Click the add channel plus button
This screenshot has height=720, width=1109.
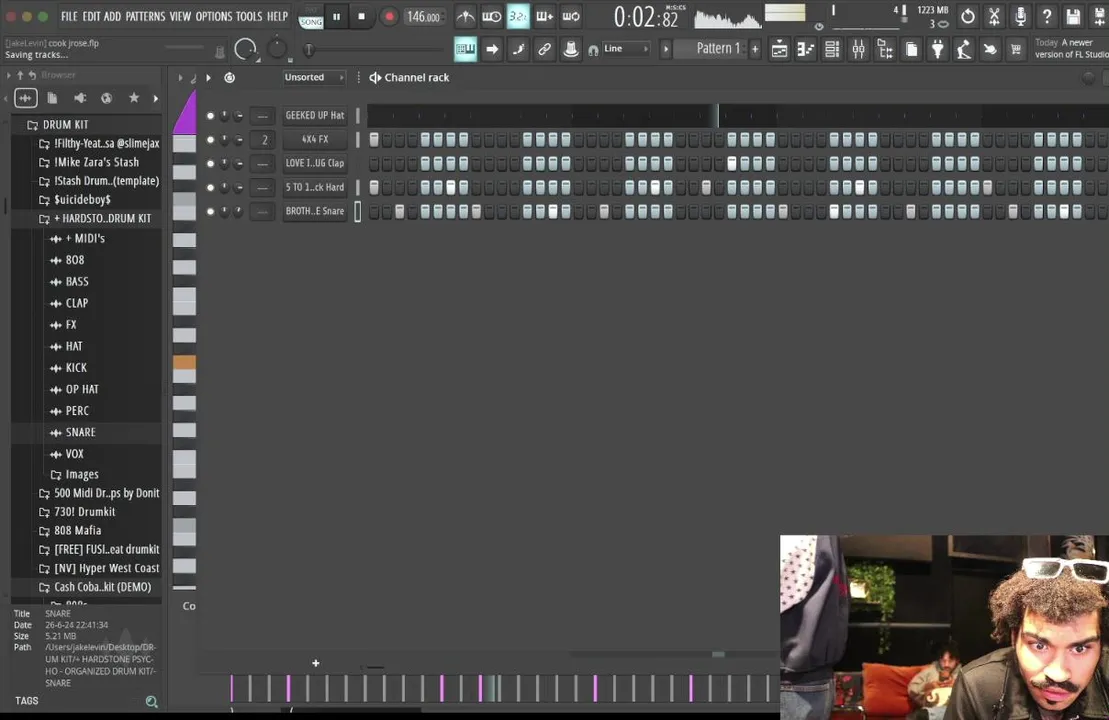[x=315, y=663]
